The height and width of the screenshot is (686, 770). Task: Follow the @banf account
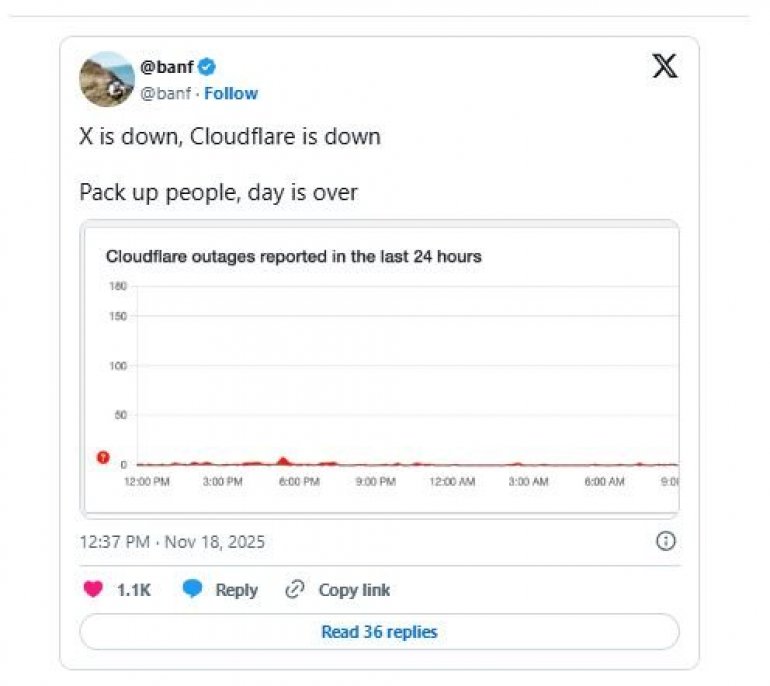231,93
